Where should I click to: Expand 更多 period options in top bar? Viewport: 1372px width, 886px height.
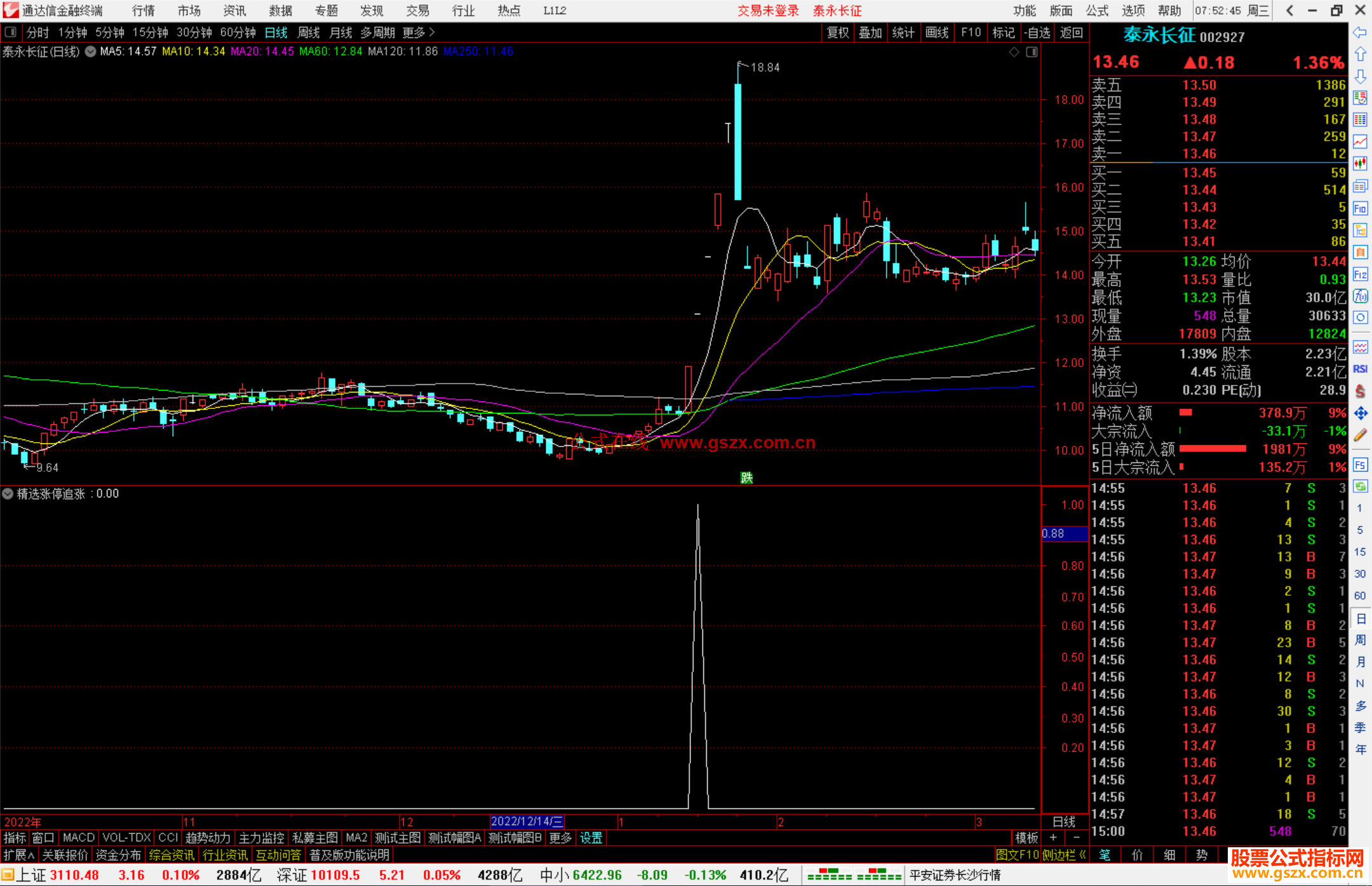point(418,32)
